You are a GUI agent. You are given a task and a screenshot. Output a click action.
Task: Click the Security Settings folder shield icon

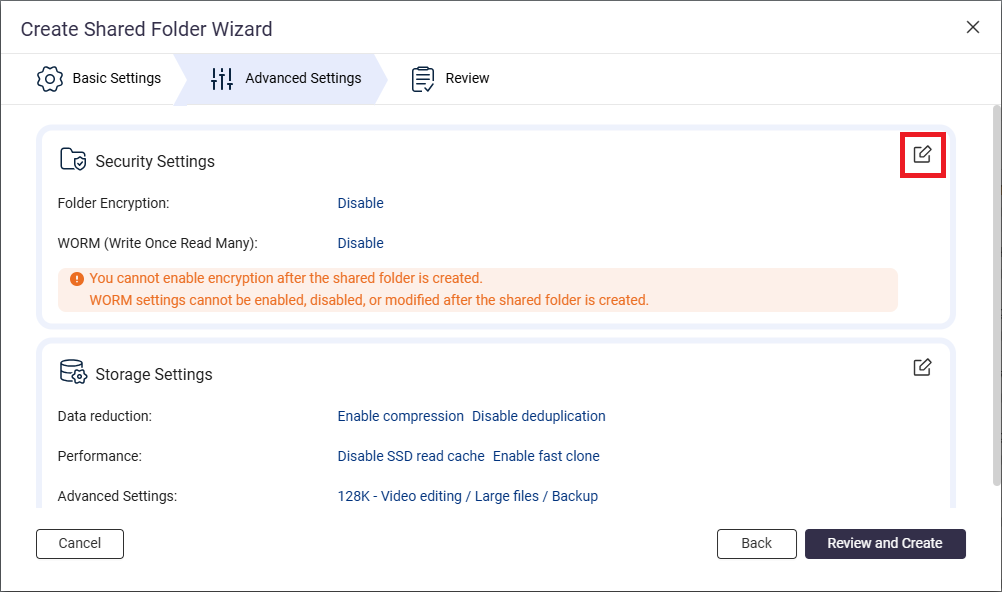point(73,160)
